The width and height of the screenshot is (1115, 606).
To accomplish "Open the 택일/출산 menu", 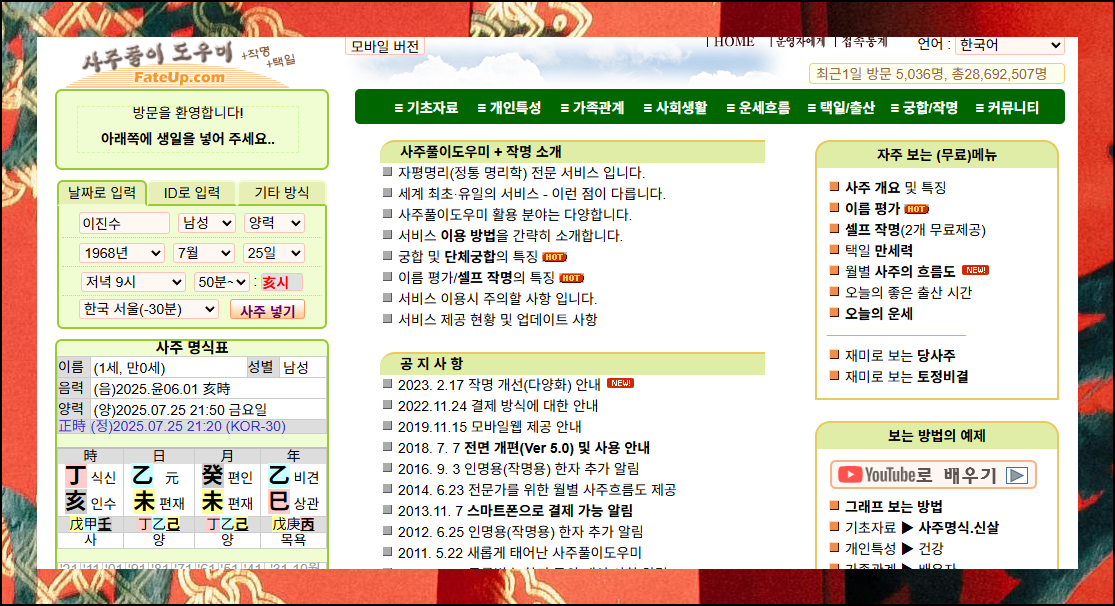I will (x=841, y=108).
